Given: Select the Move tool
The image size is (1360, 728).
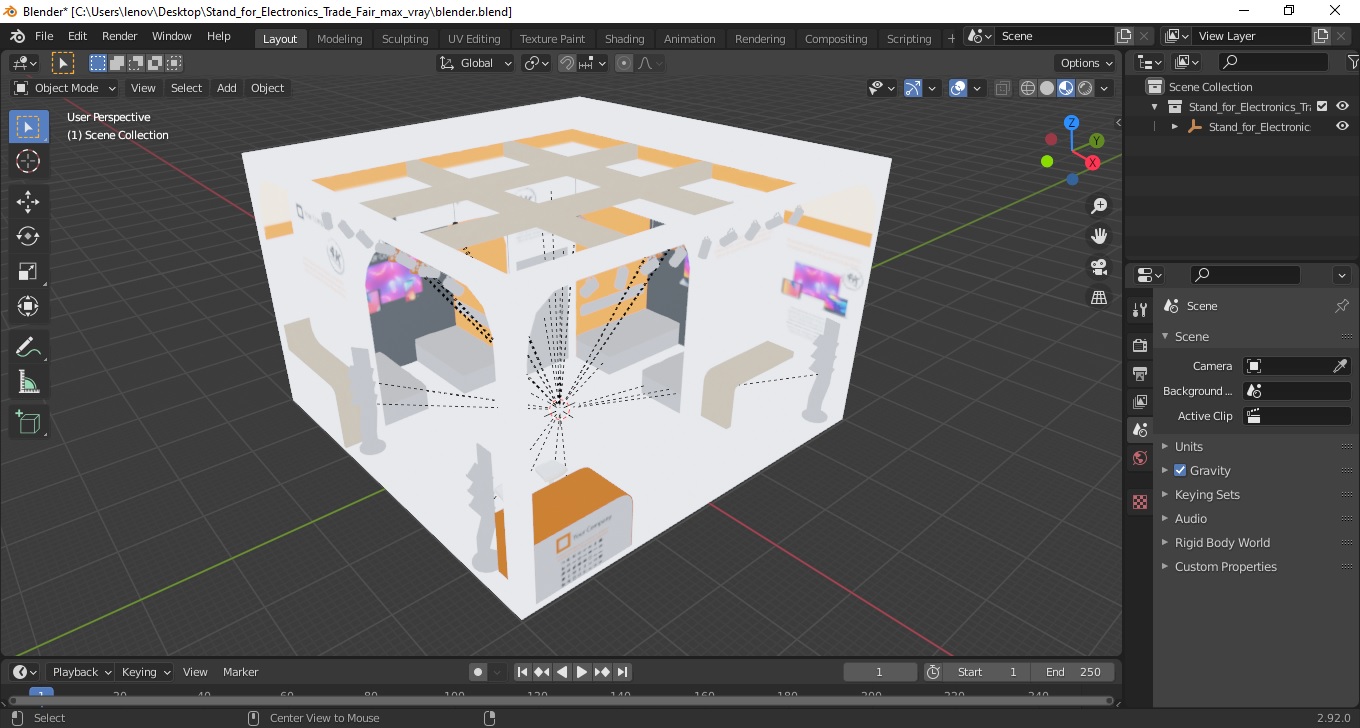Looking at the screenshot, I should coord(28,201).
